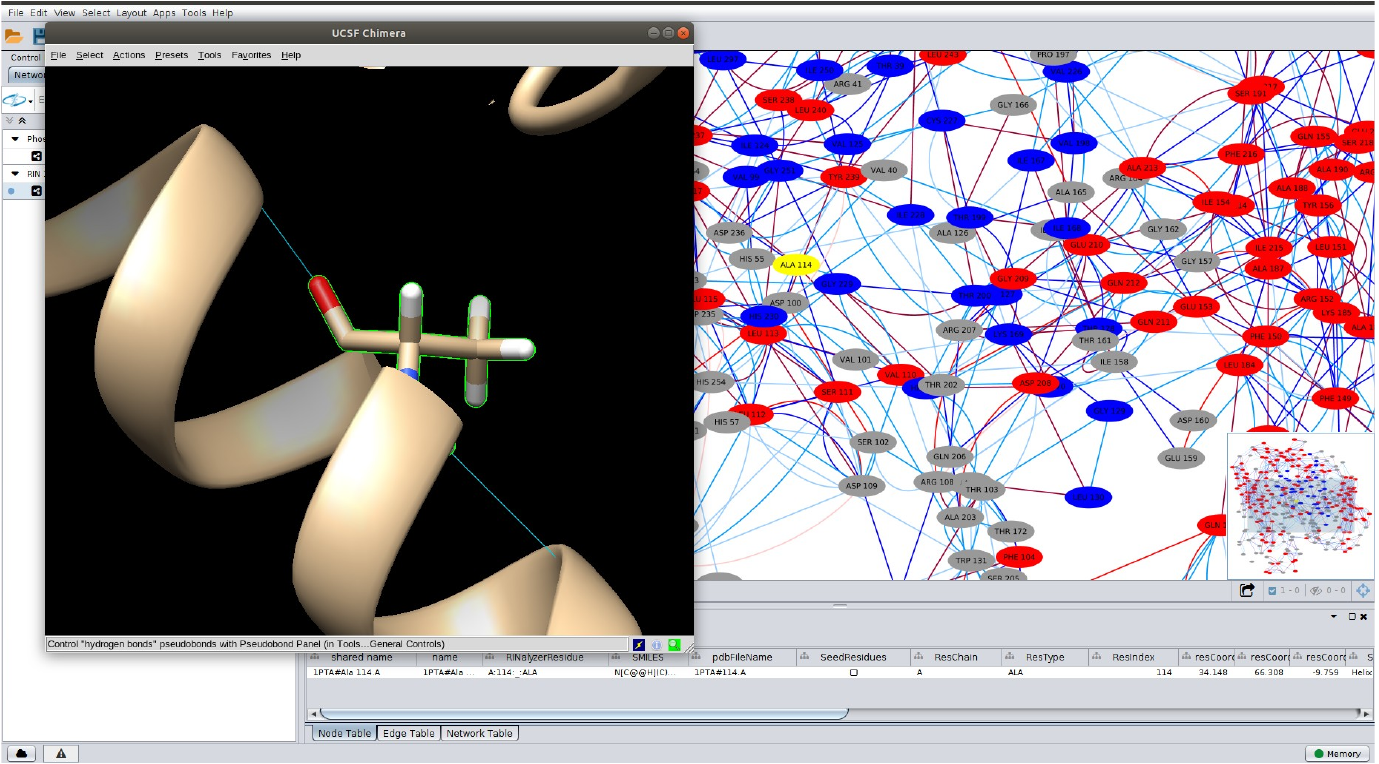Select the ASP 160 node
Viewport: 1379px width, 764px height.
point(1193,421)
